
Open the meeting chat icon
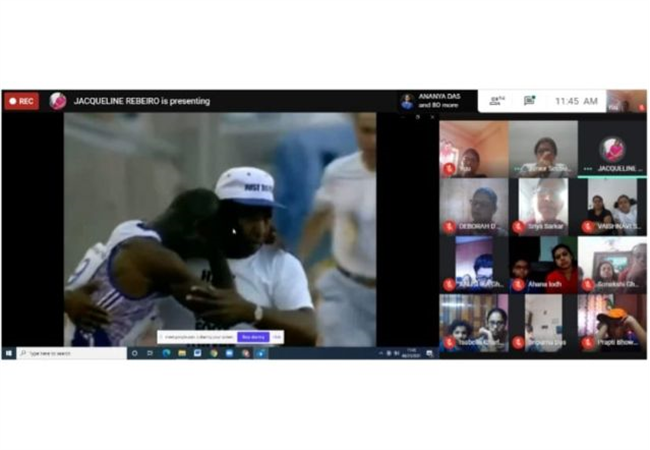[529, 101]
